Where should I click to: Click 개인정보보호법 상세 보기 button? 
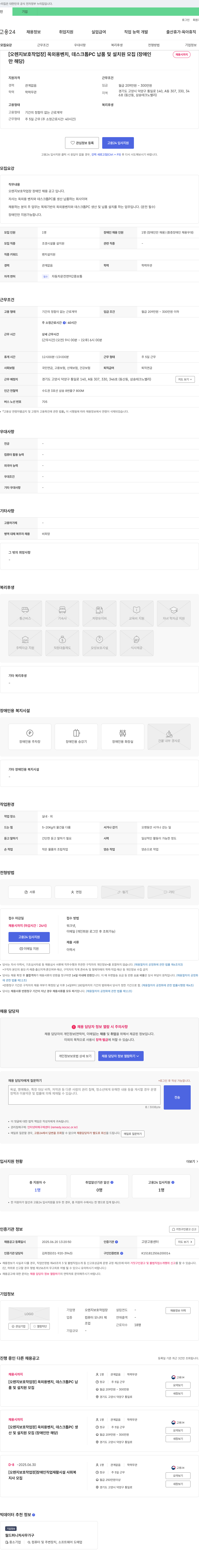click(x=75, y=1056)
